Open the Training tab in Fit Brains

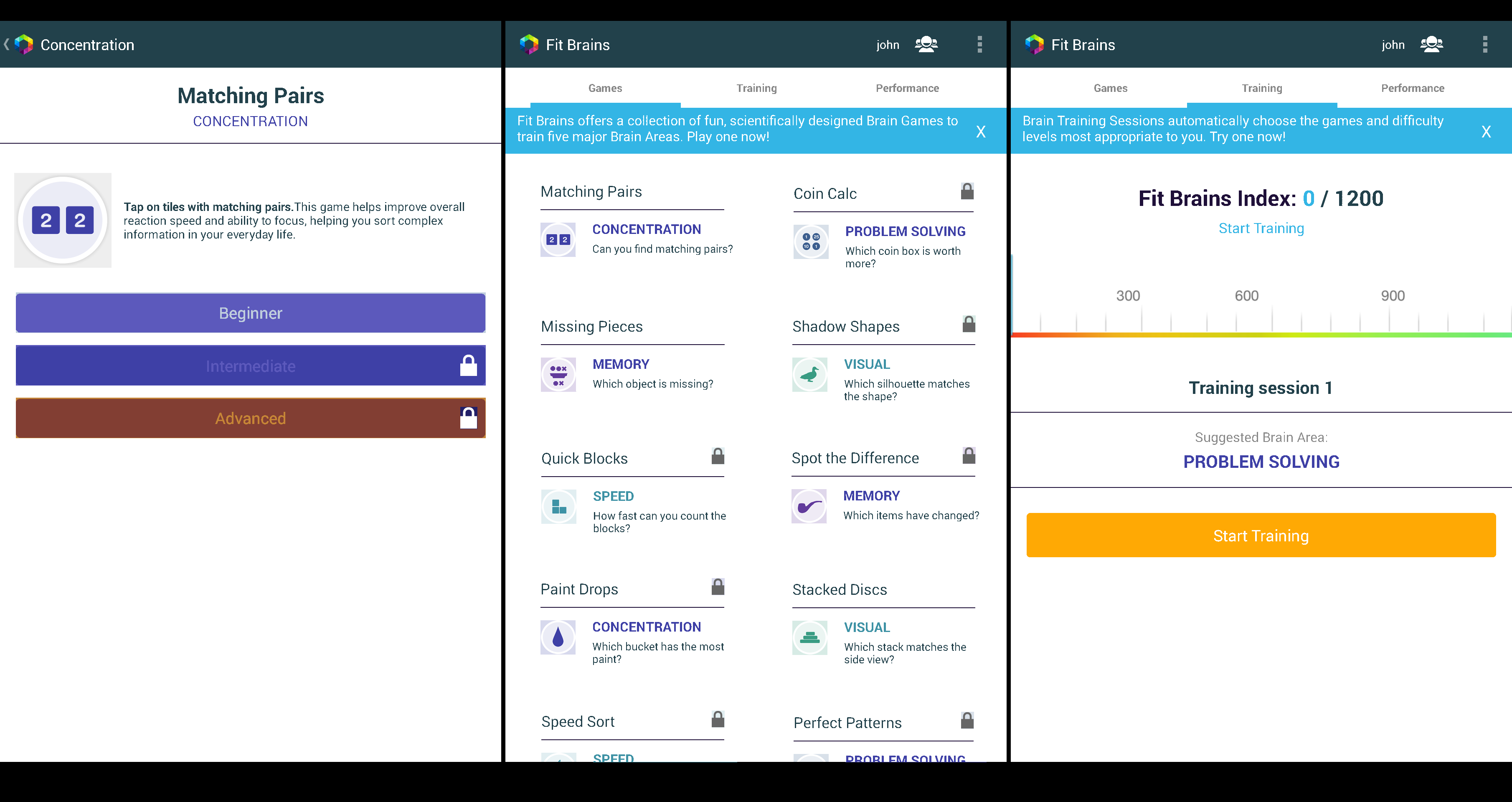coord(756,88)
